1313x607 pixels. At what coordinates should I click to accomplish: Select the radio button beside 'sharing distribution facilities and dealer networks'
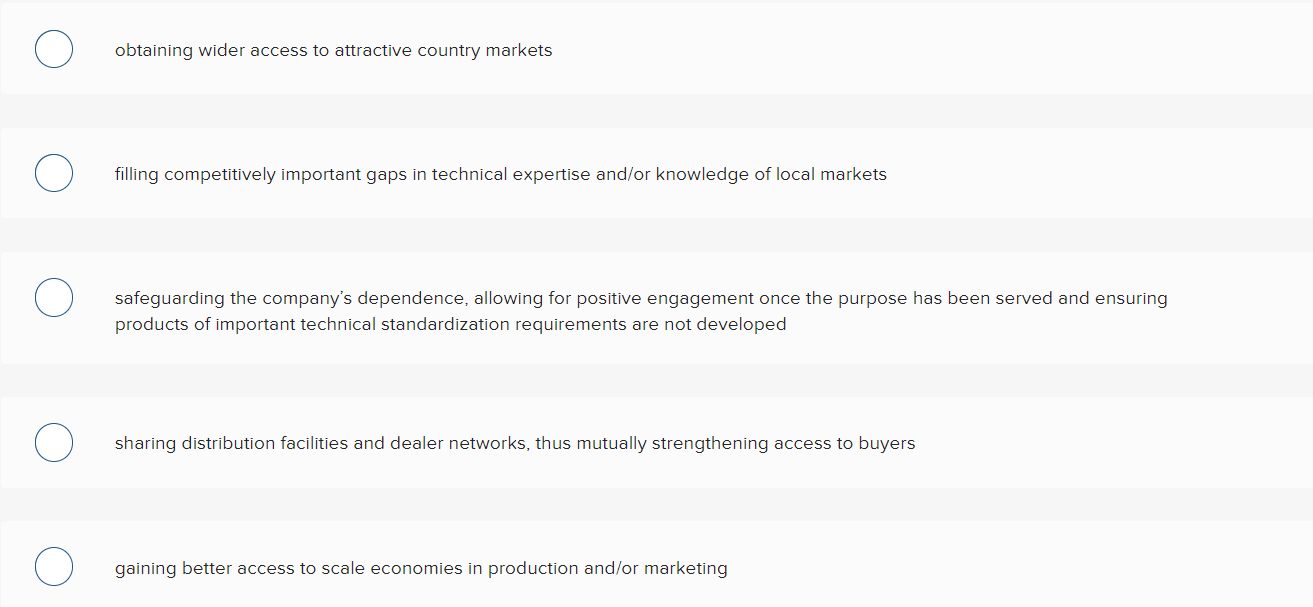click(x=53, y=441)
